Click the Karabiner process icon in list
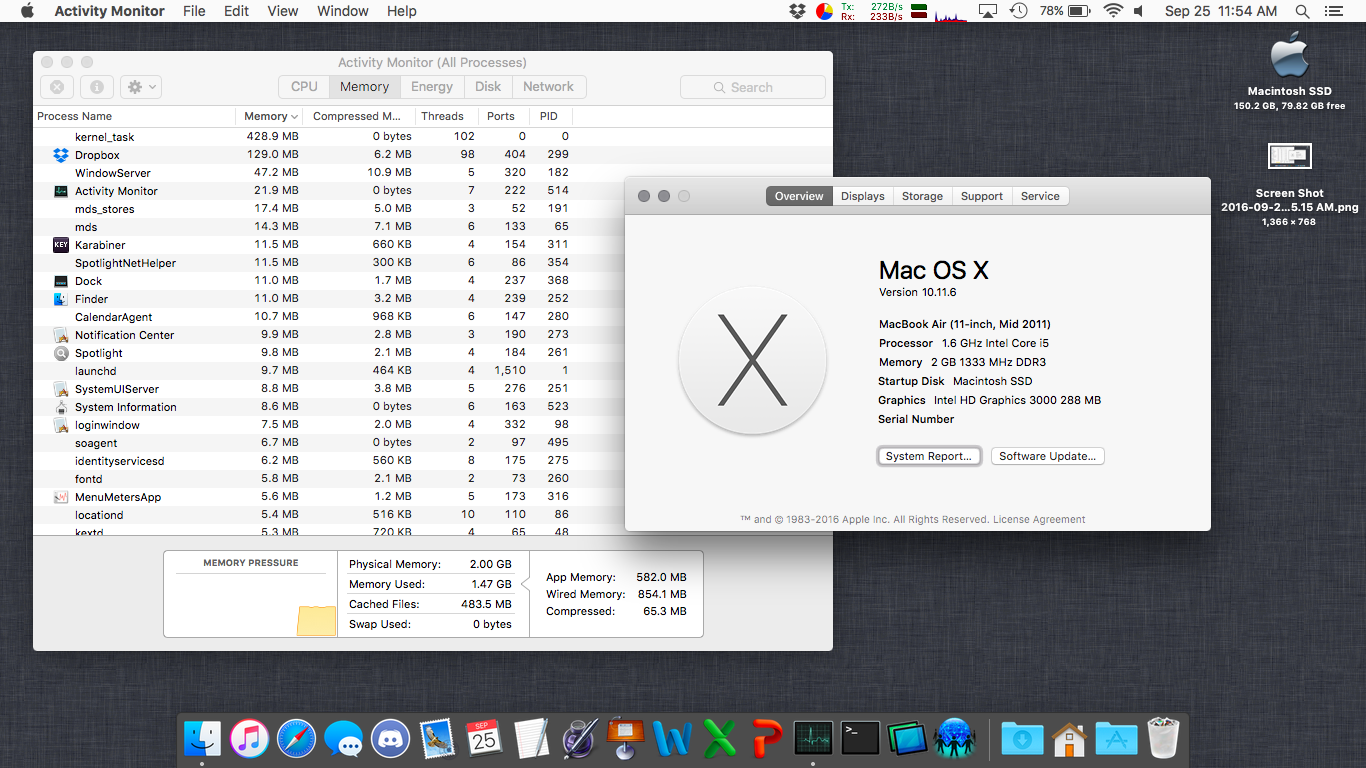1366x768 pixels. pos(60,245)
